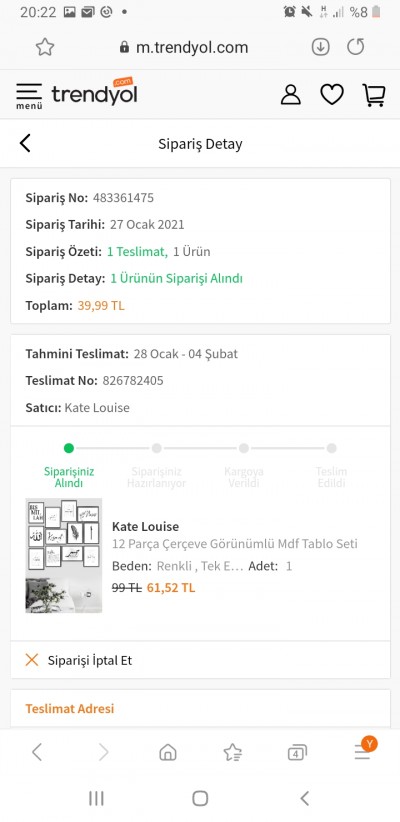
Task: Tap the Trendyol logo
Action: [x=95, y=92]
